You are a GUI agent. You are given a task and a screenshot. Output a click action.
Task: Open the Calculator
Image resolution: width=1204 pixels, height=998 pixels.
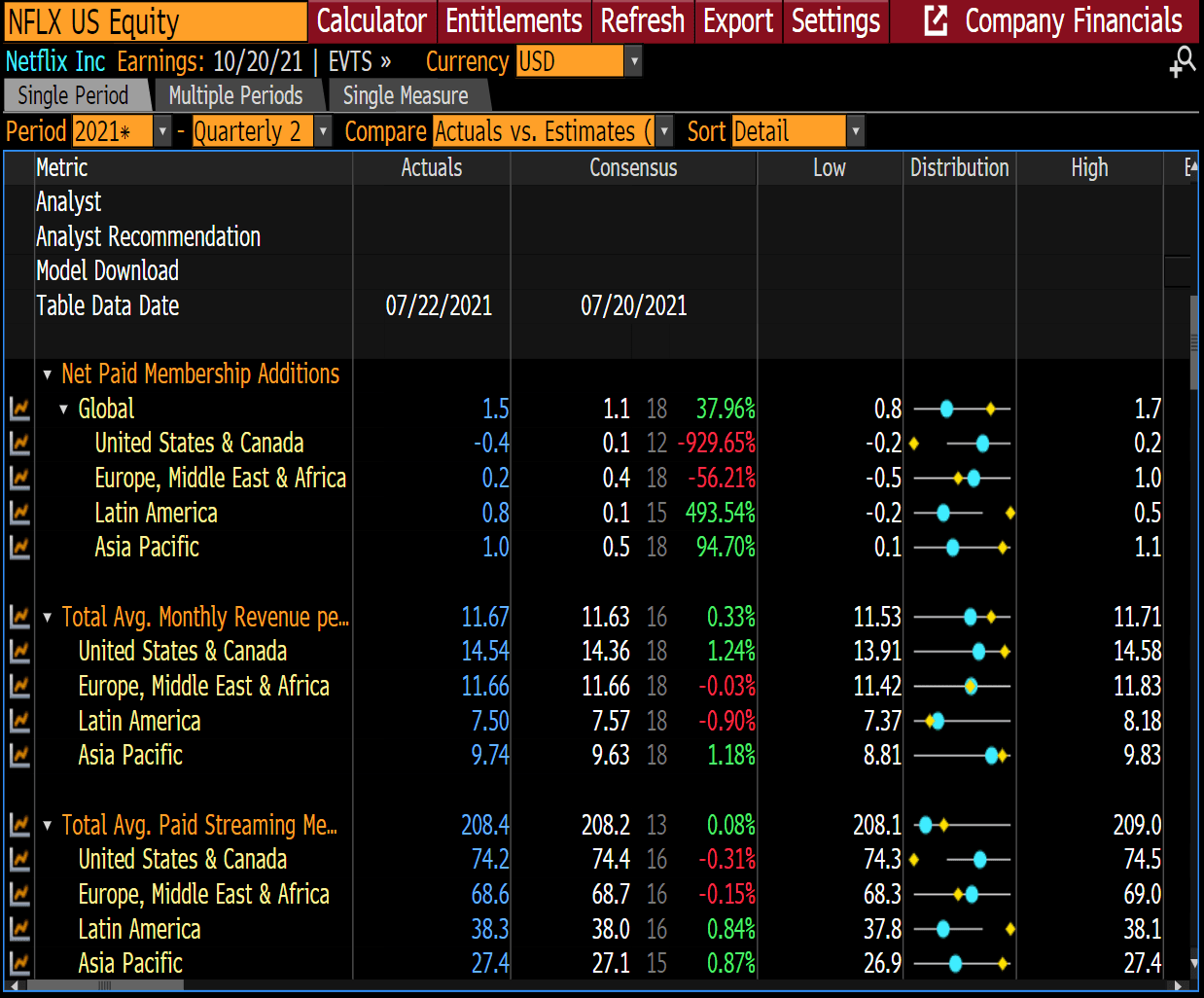click(x=372, y=20)
